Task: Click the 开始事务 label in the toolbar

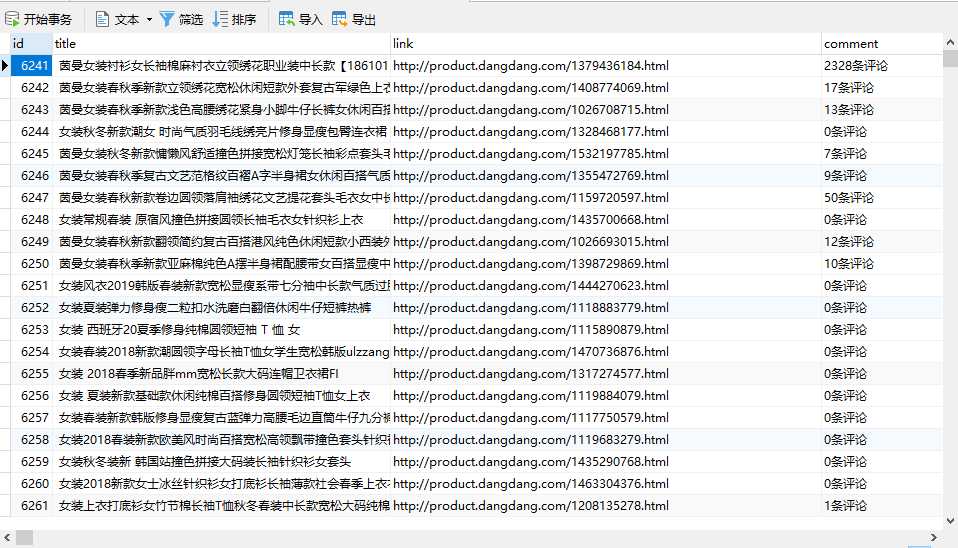Action: pyautogui.click(x=48, y=20)
